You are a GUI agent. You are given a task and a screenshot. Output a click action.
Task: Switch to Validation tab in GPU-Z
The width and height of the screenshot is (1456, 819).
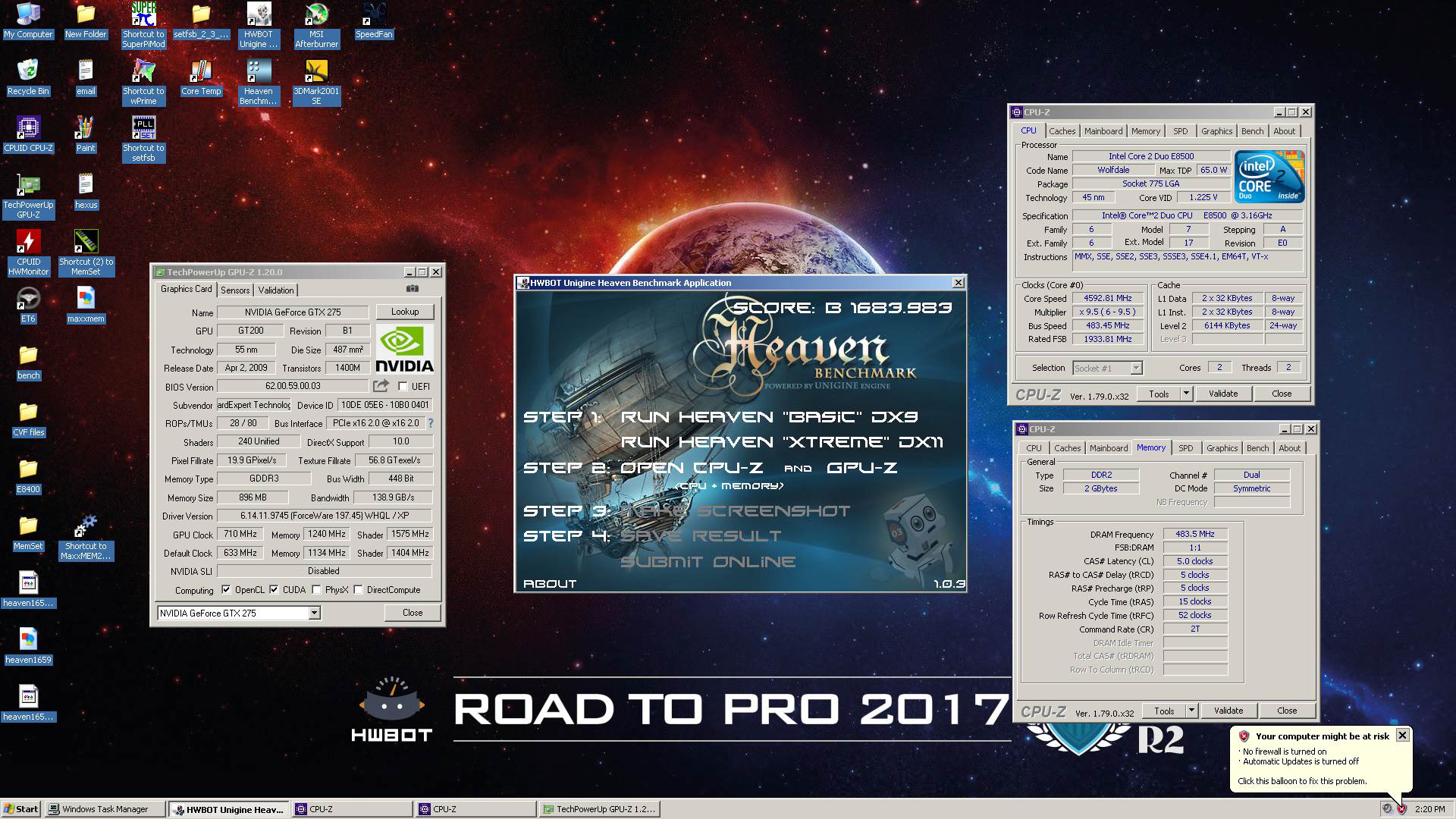pos(276,290)
